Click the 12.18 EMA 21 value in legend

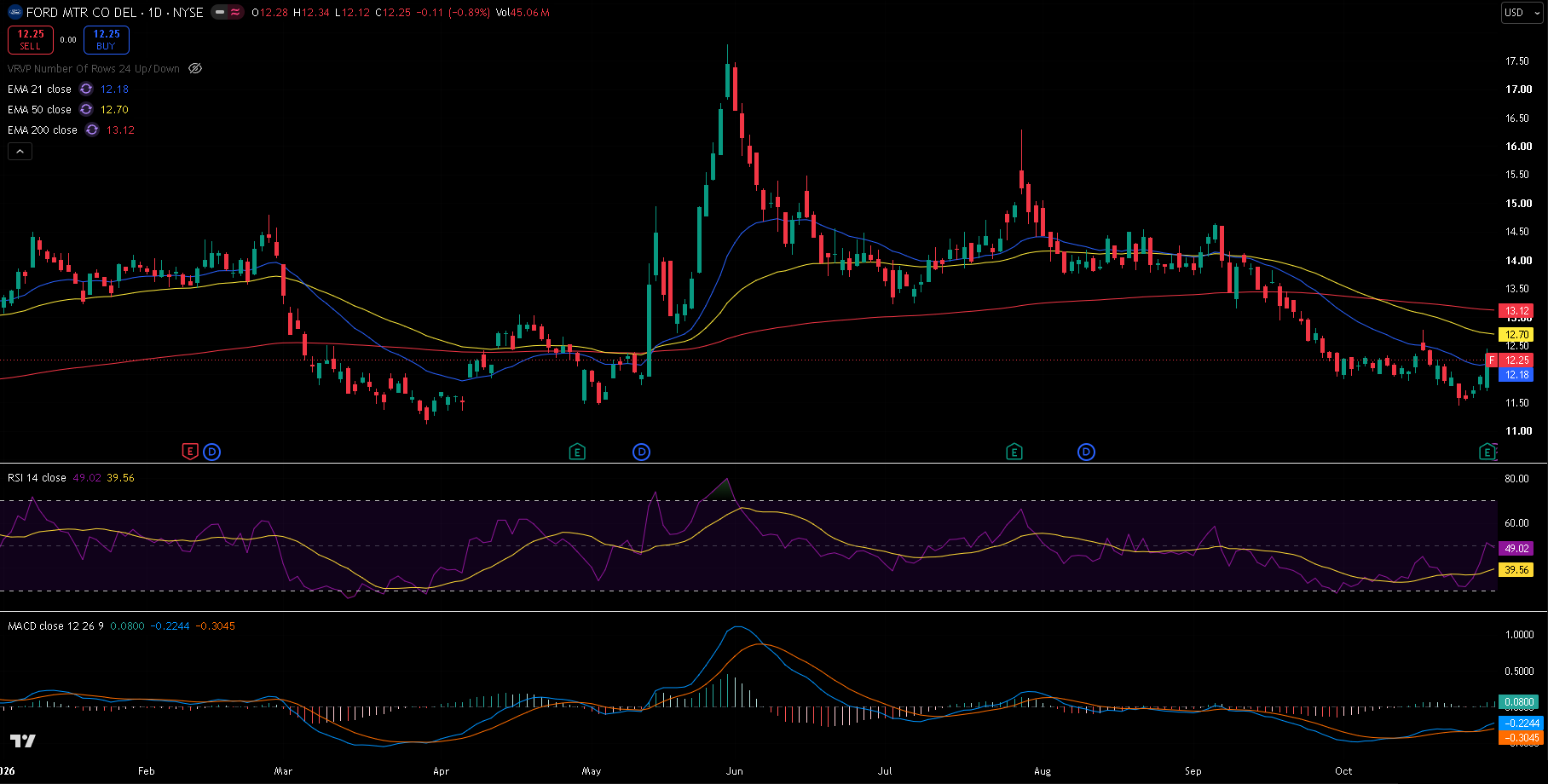[114, 89]
